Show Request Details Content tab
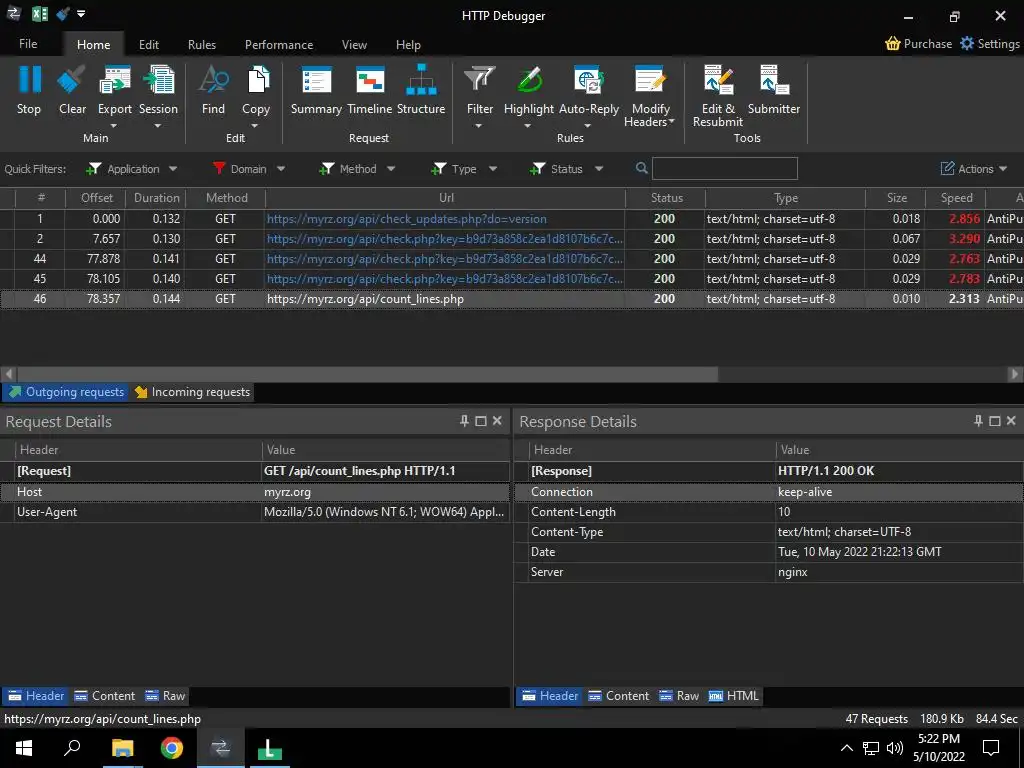Image resolution: width=1024 pixels, height=768 pixels. click(x=104, y=696)
